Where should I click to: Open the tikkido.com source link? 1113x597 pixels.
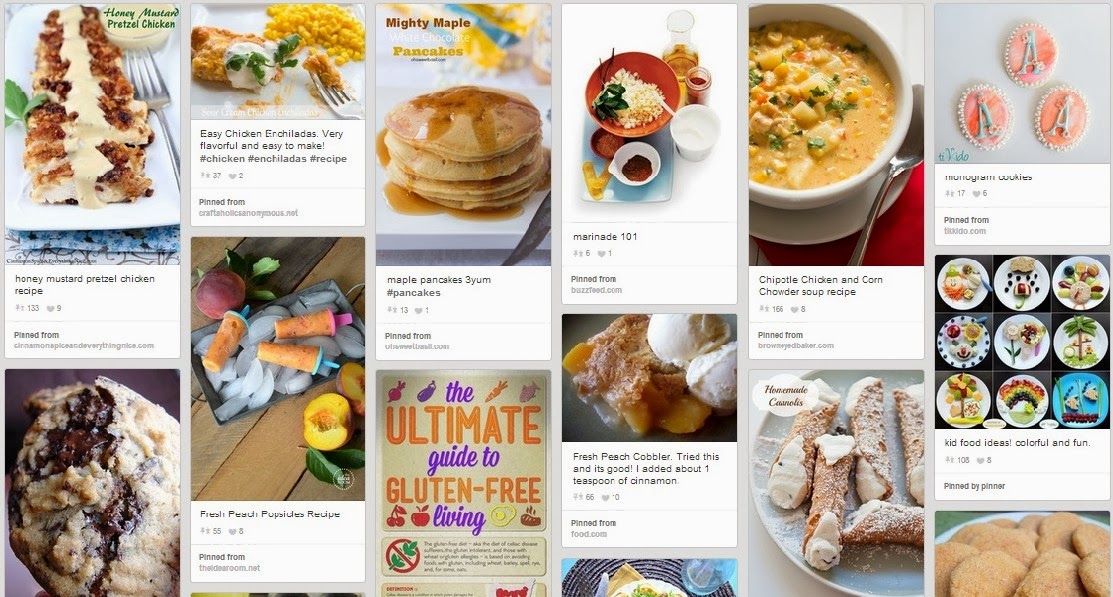pyautogui.click(x=965, y=231)
